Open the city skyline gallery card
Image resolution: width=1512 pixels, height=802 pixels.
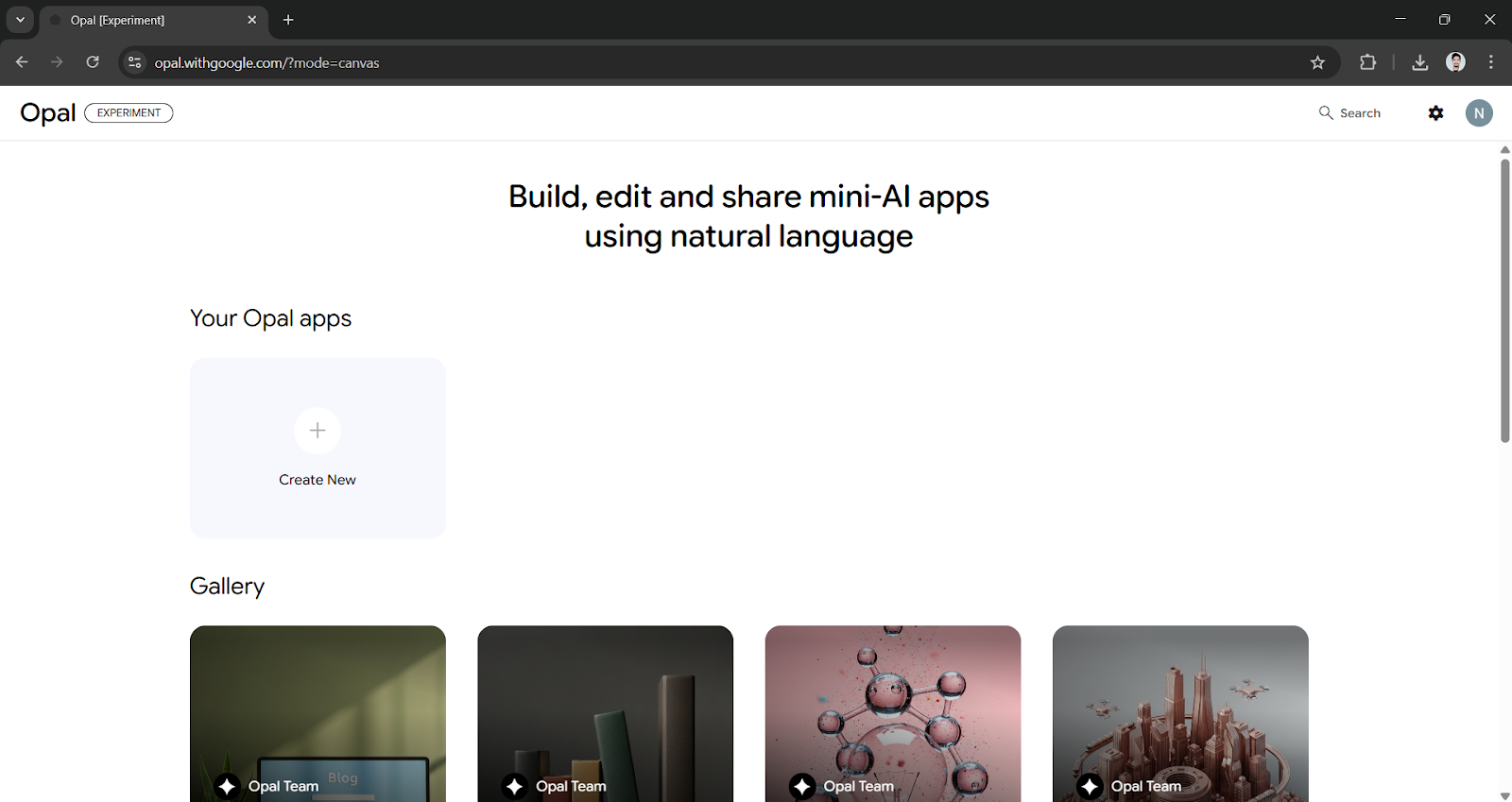coord(1180,713)
